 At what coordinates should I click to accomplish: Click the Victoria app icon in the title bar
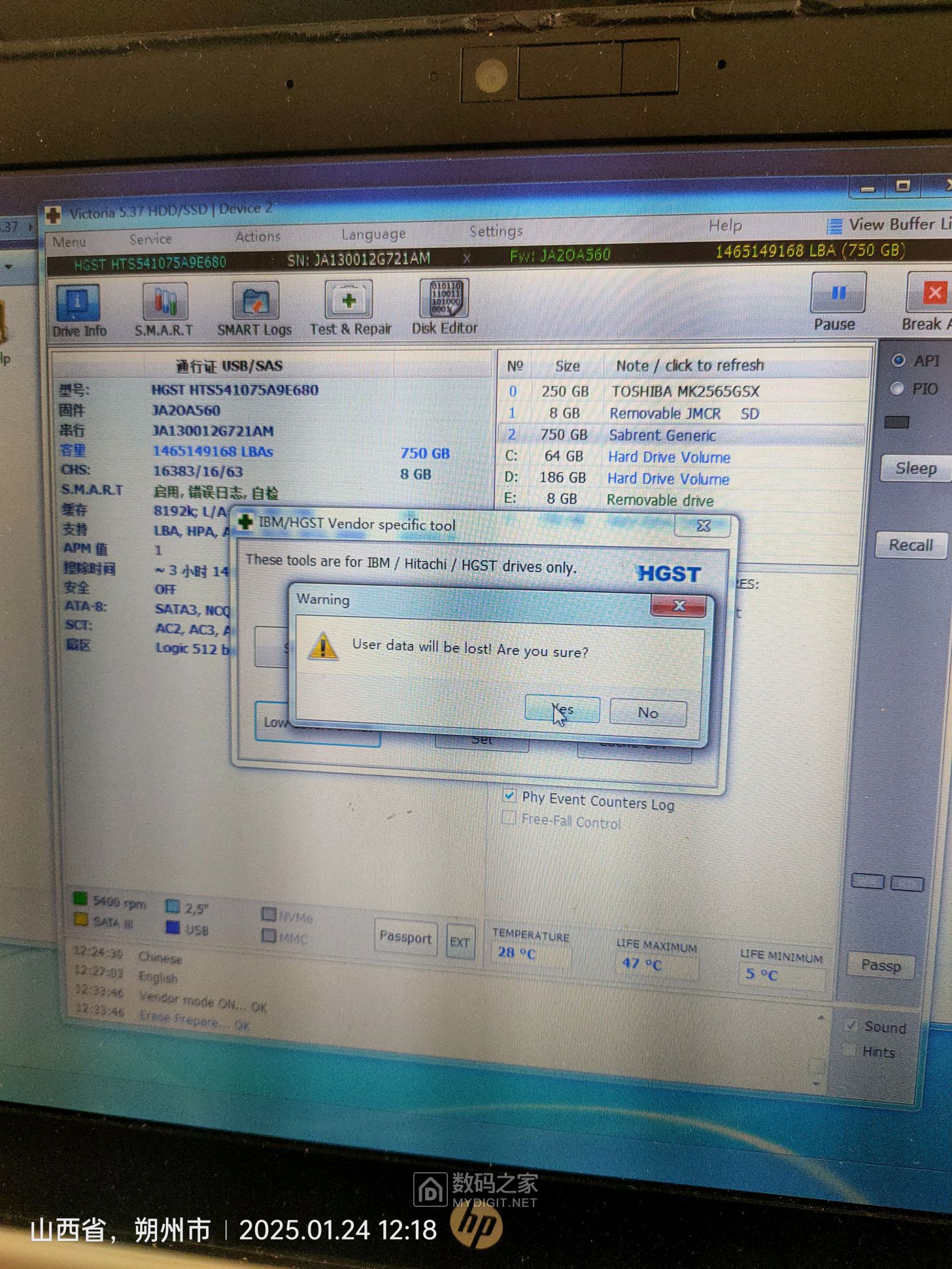pos(54,214)
